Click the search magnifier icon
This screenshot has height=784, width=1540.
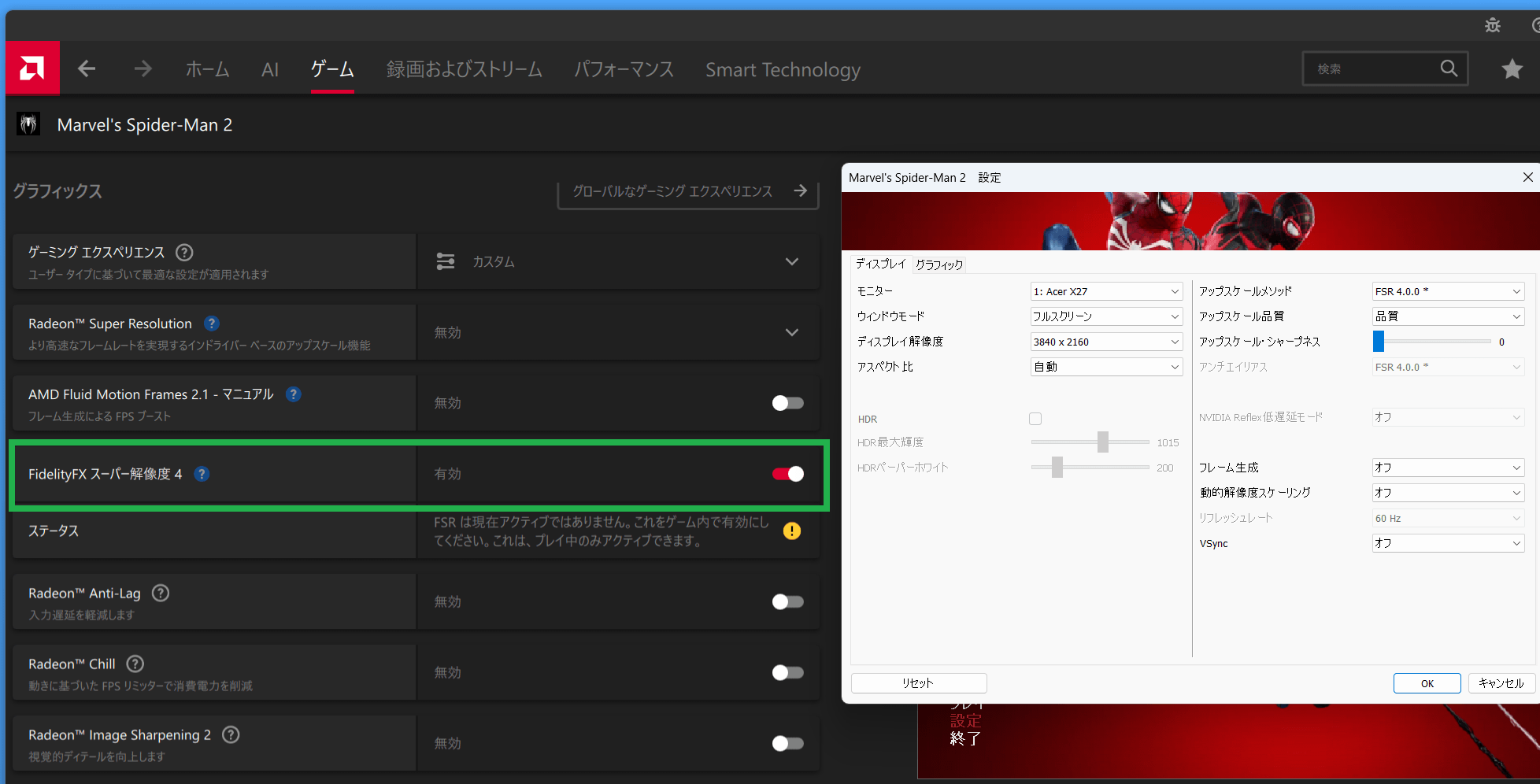(1449, 68)
